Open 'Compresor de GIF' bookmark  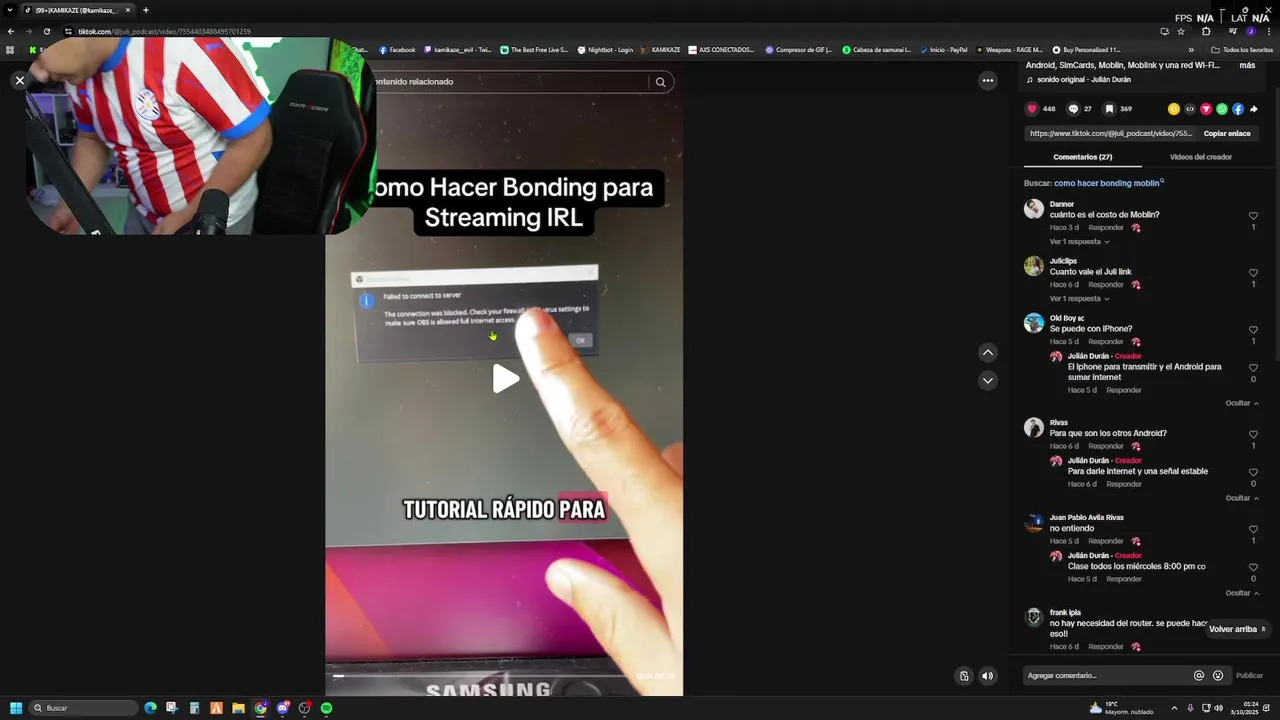coord(799,50)
